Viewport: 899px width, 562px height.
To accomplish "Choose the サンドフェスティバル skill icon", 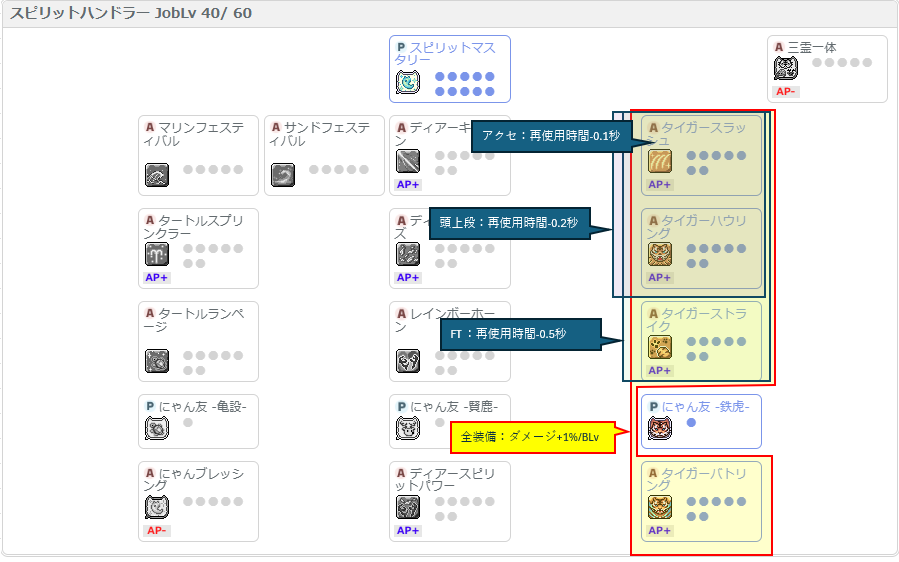I will (x=283, y=175).
